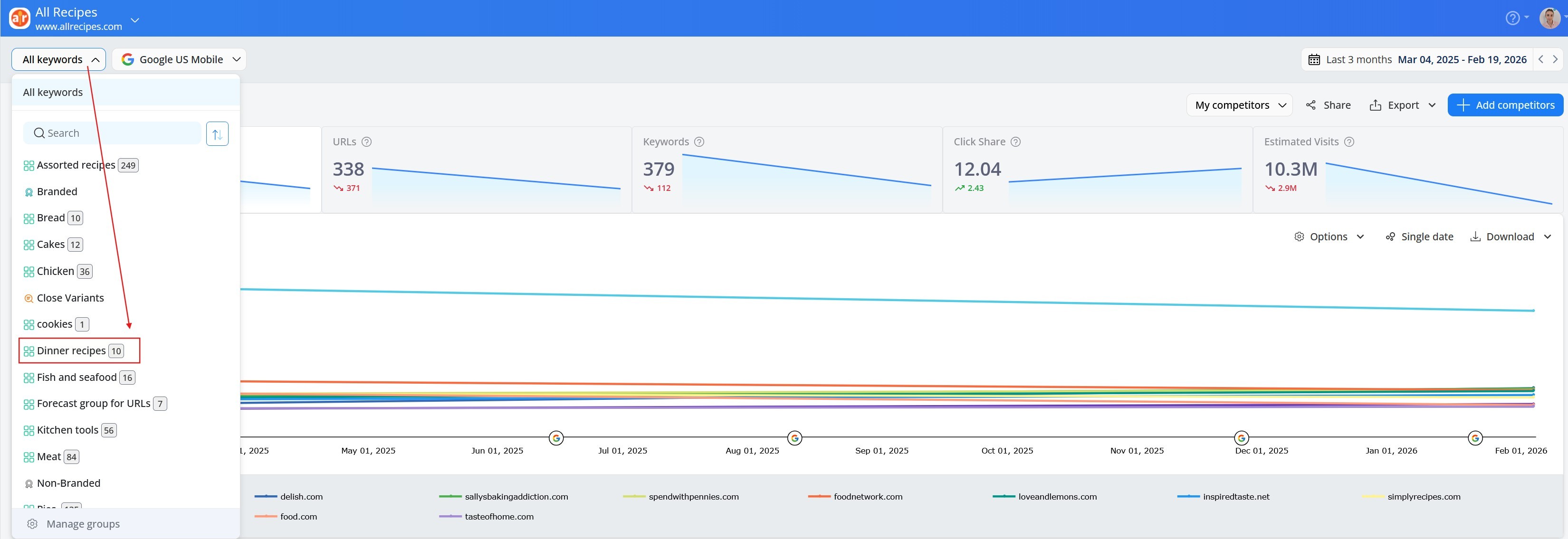Toggle simplyrecipes.com legend entry
This screenshot has height=539, width=1568.
pyautogui.click(x=1411, y=497)
